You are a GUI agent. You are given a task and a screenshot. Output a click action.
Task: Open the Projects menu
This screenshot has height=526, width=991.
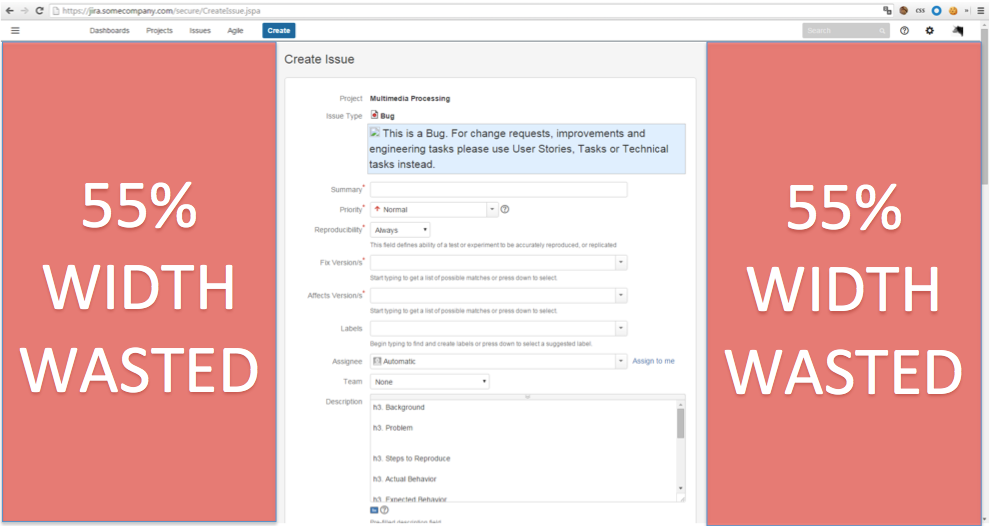coord(159,30)
